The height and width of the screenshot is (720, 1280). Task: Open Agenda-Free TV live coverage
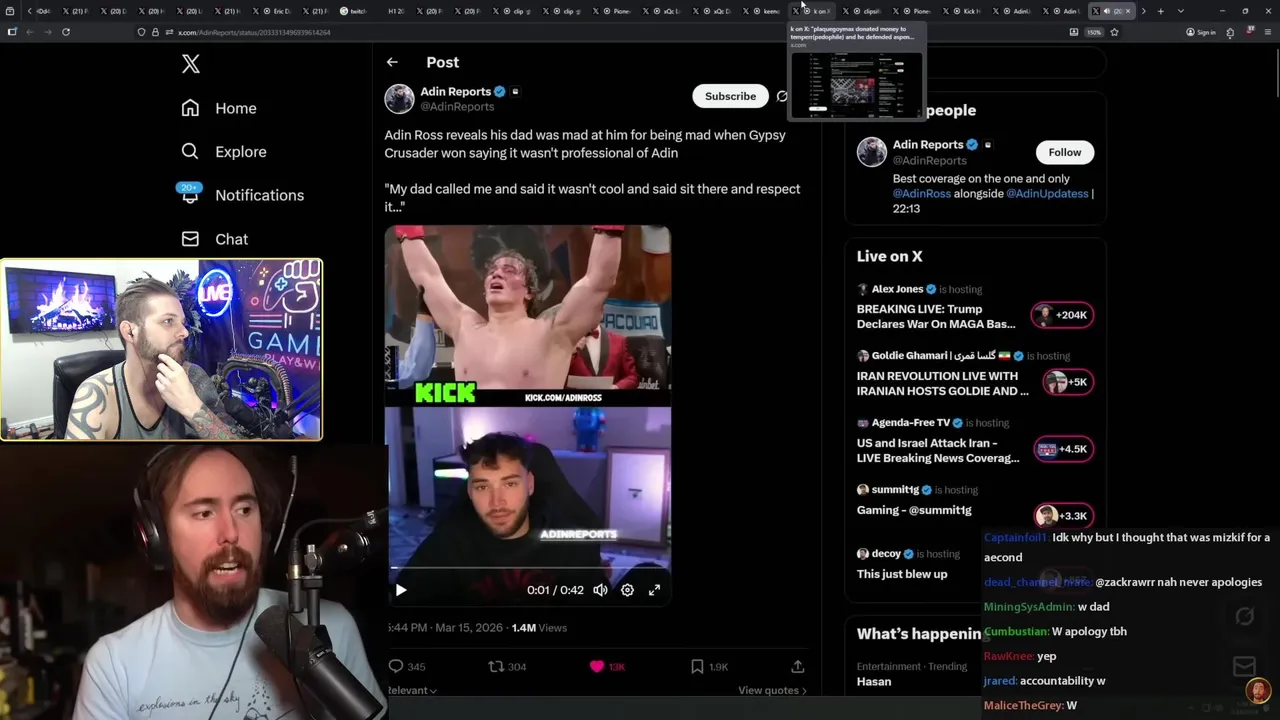938,450
